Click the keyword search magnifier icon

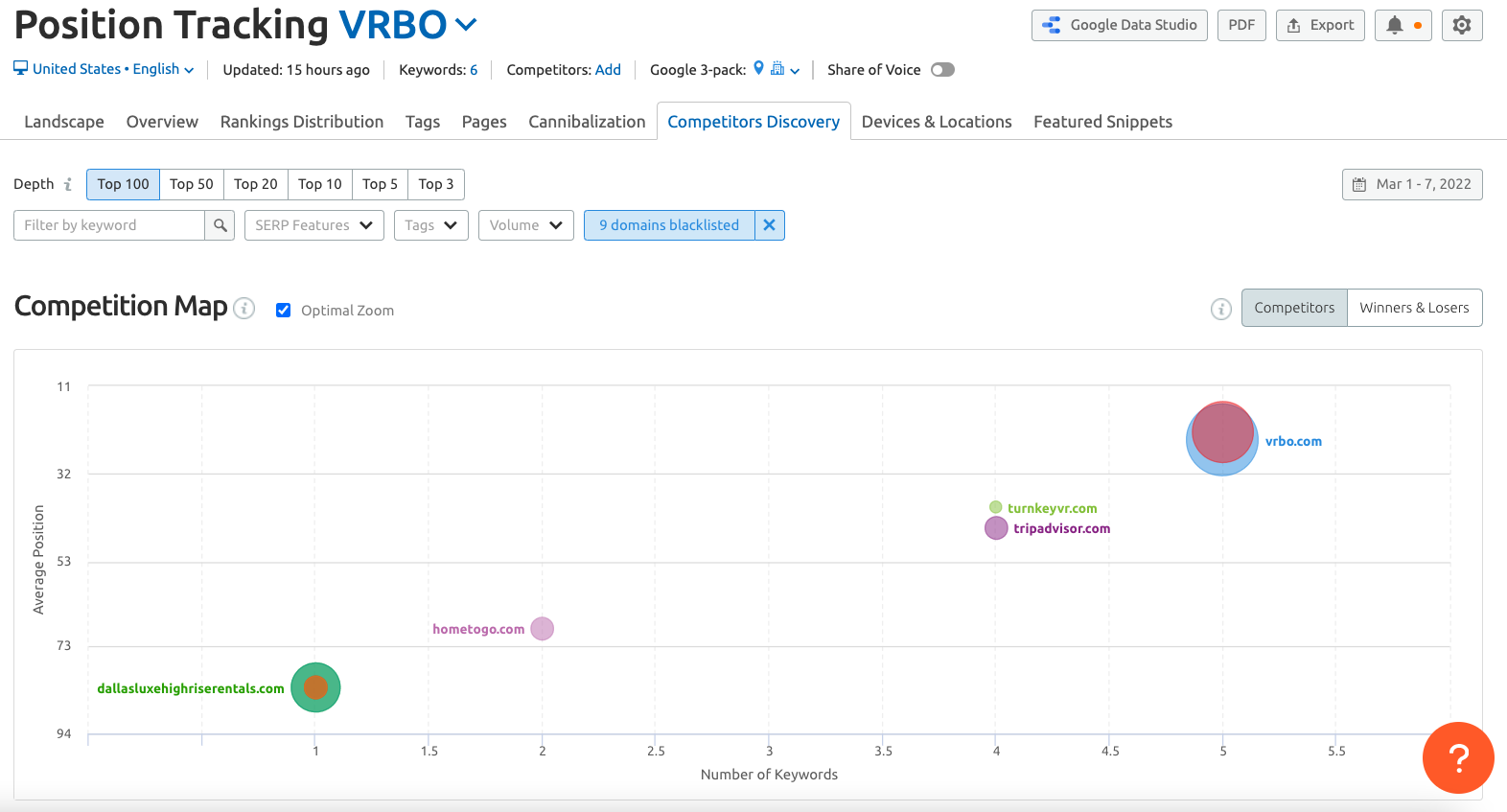tap(220, 225)
